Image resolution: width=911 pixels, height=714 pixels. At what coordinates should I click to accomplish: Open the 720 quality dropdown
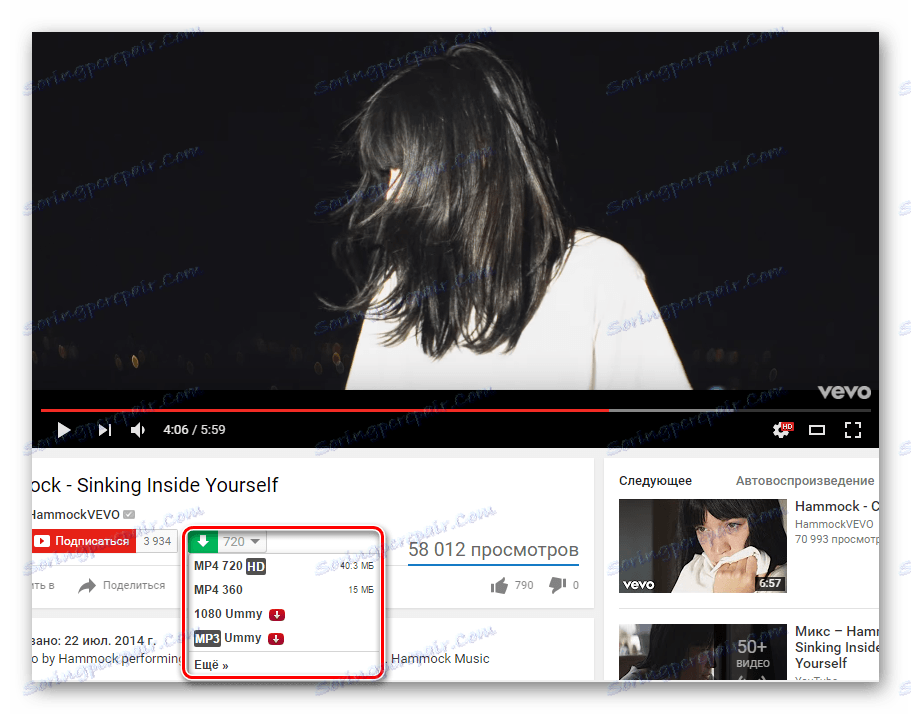point(242,541)
